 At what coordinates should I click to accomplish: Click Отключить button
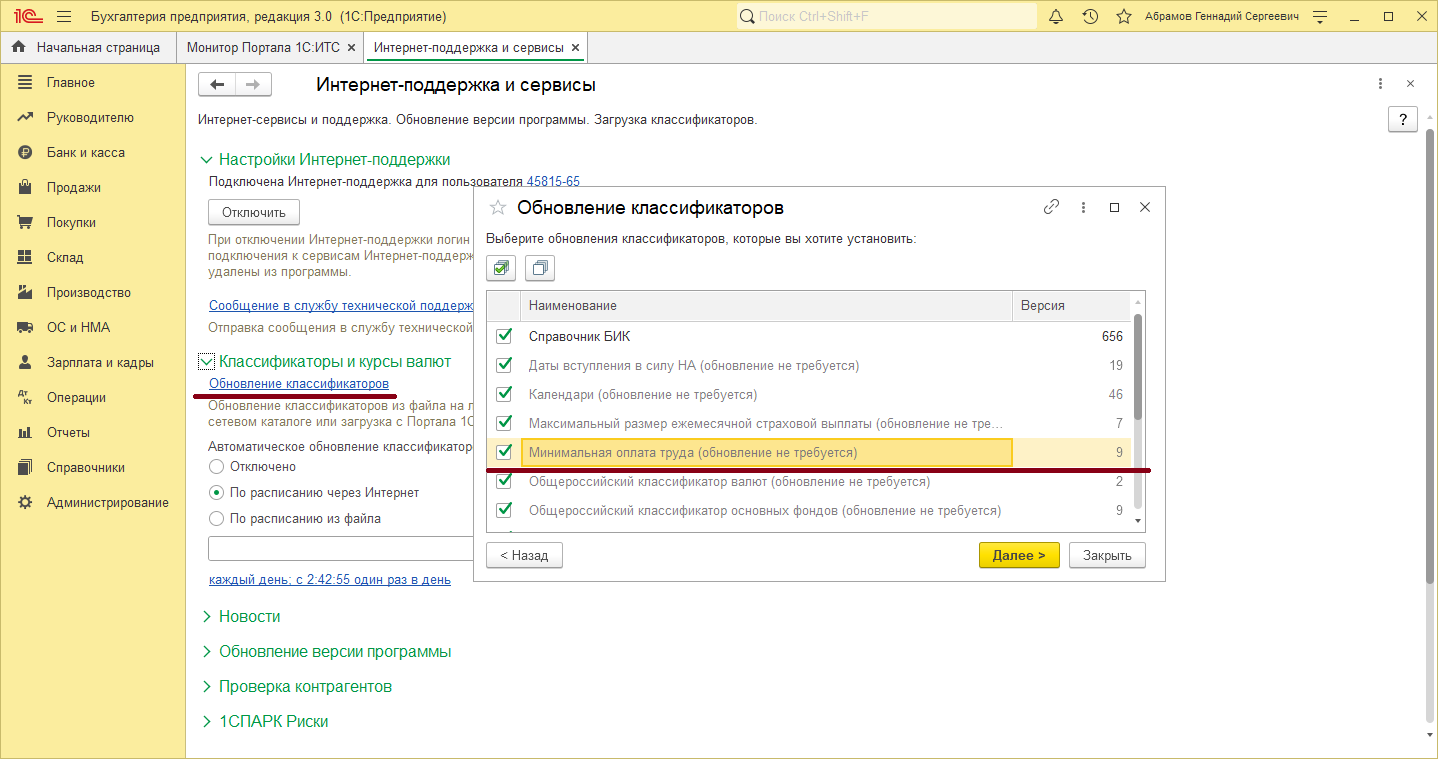[254, 212]
